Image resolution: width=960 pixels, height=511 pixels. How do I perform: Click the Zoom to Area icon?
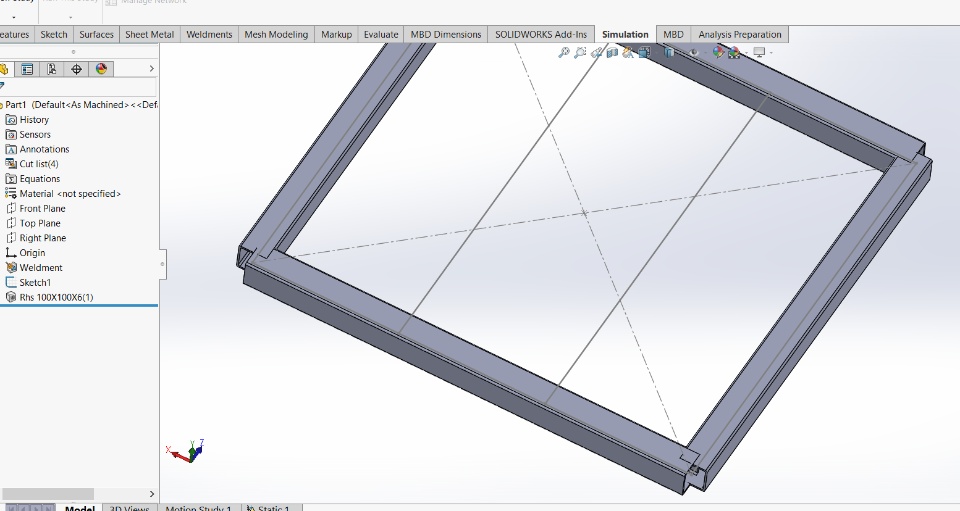580,53
